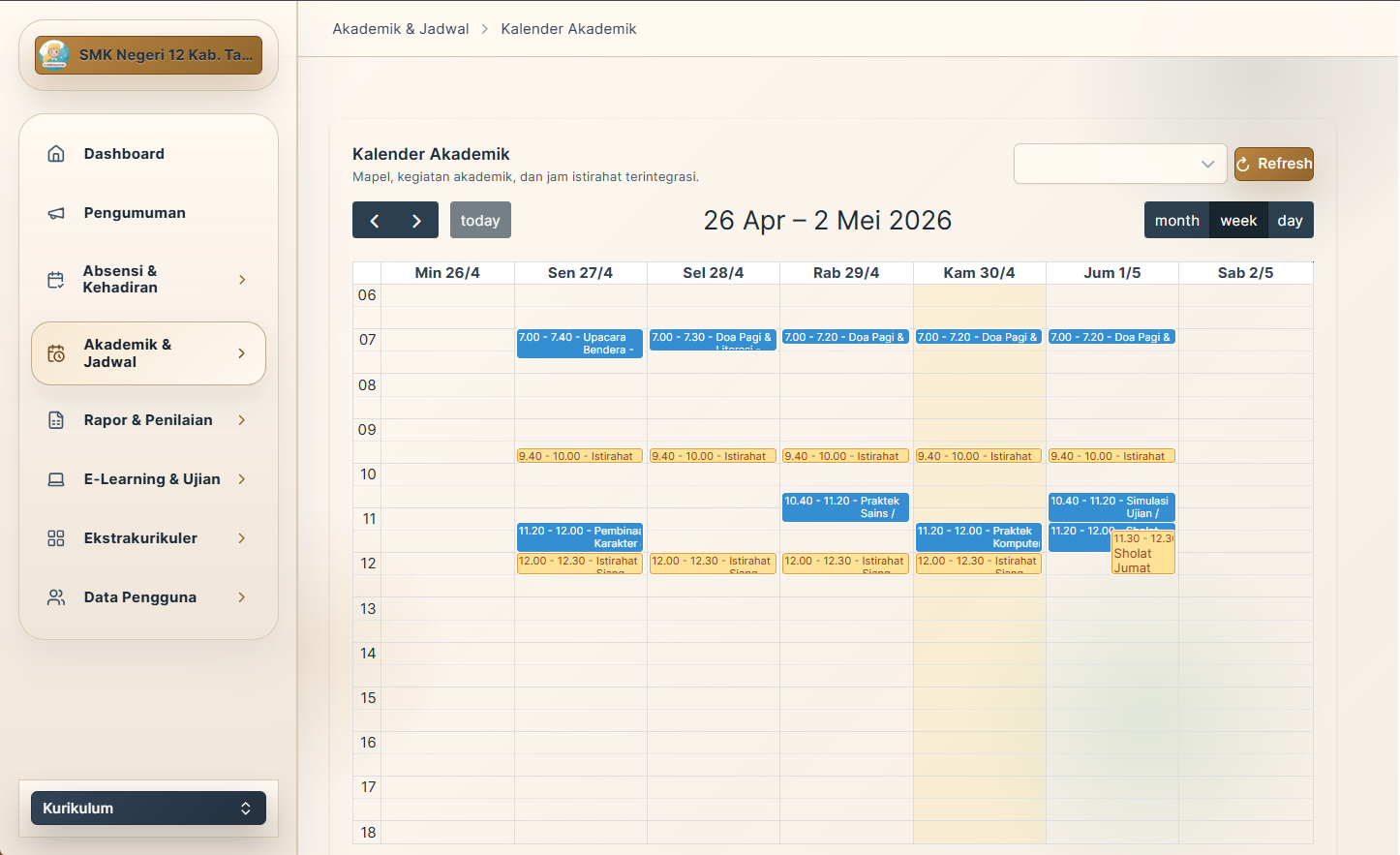Image resolution: width=1400 pixels, height=855 pixels.
Task: Open the Kurikulum role selector
Action: tap(147, 808)
